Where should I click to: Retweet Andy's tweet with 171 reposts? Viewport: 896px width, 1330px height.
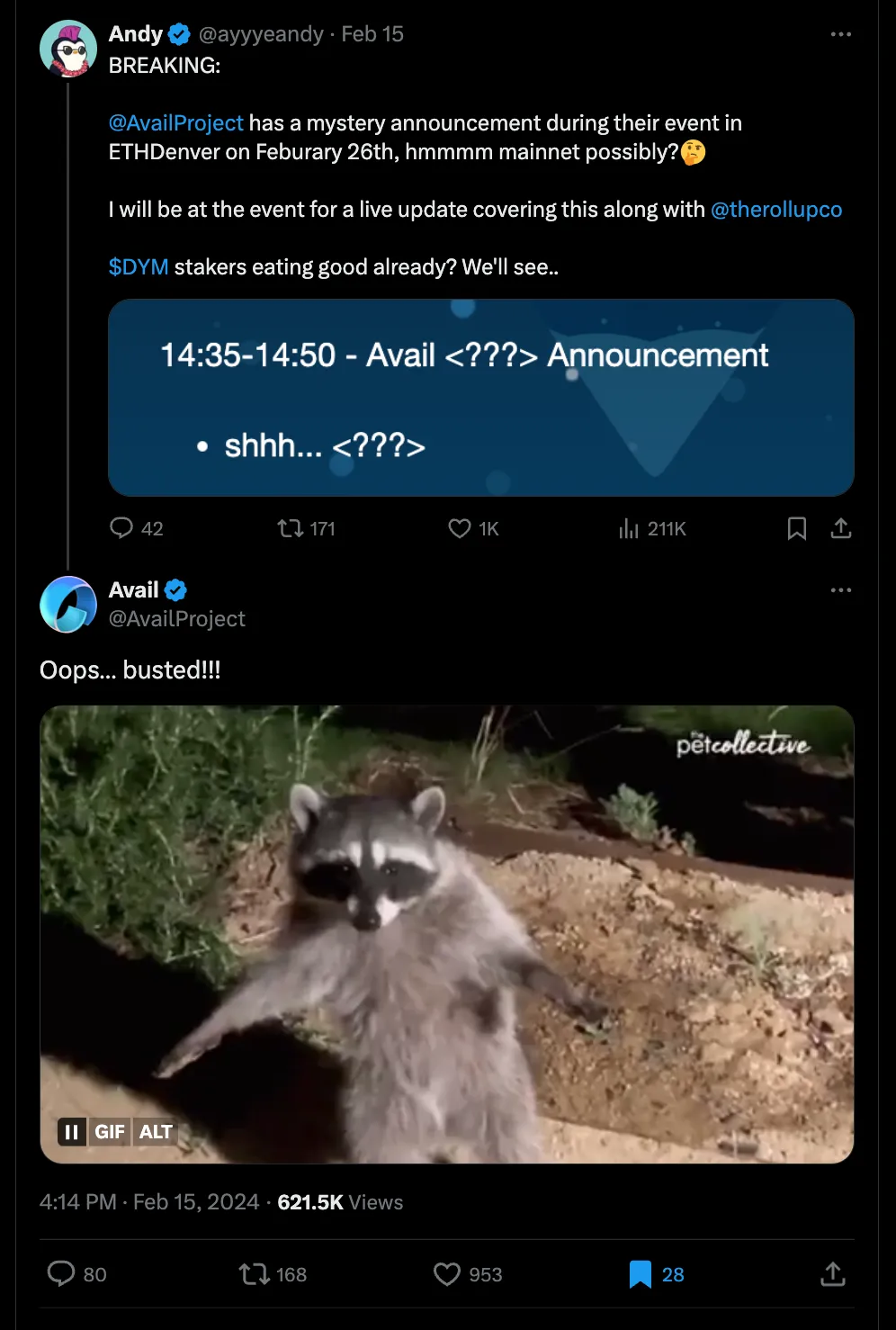291,528
